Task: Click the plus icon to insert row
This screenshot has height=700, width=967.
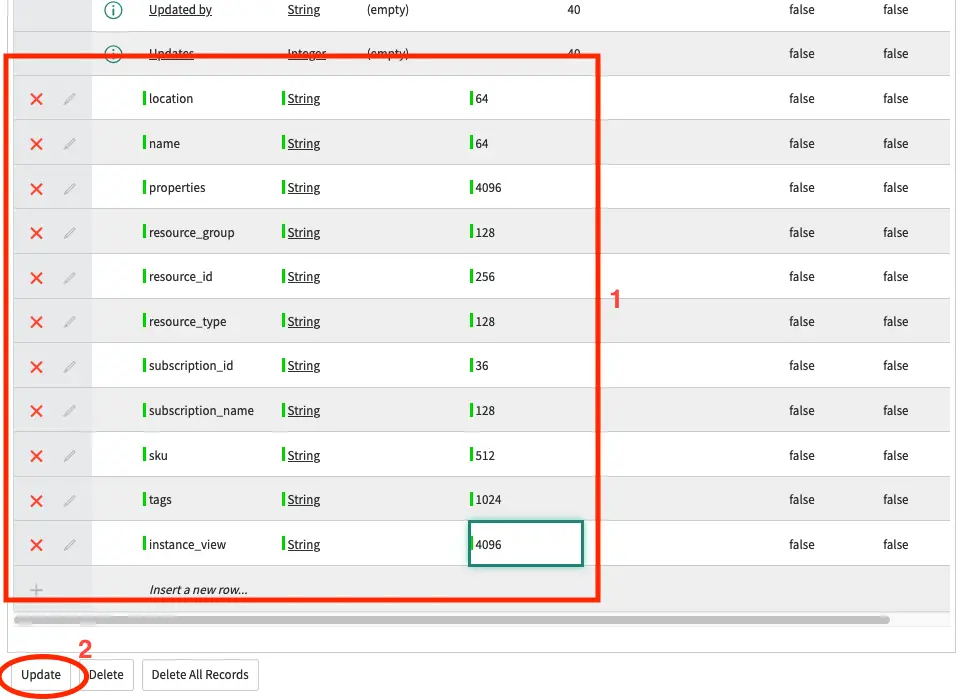Action: 37,590
